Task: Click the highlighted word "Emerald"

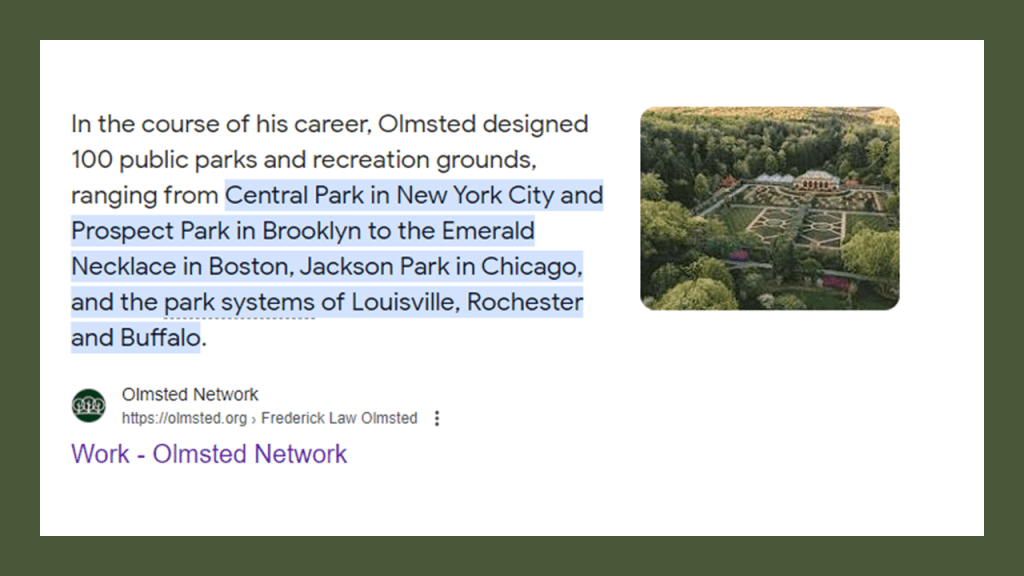Action: click(x=490, y=231)
